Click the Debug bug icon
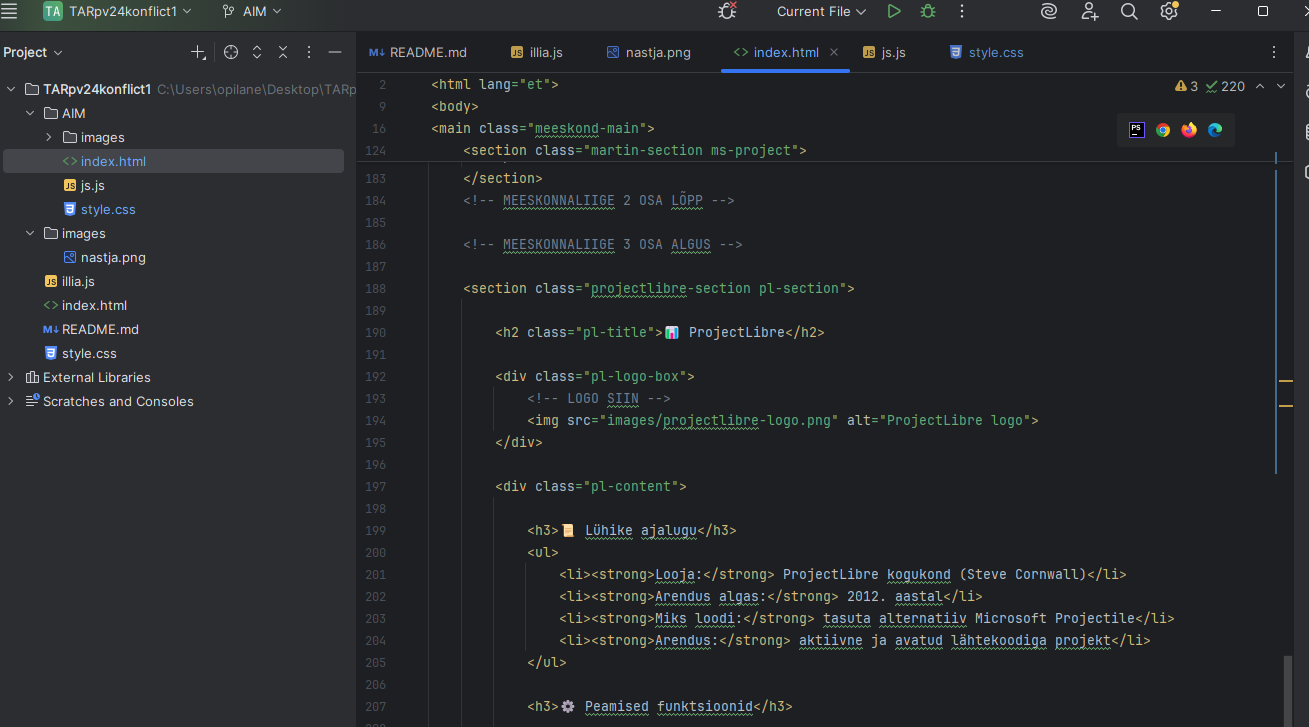Image resolution: width=1309 pixels, height=727 pixels. point(928,12)
